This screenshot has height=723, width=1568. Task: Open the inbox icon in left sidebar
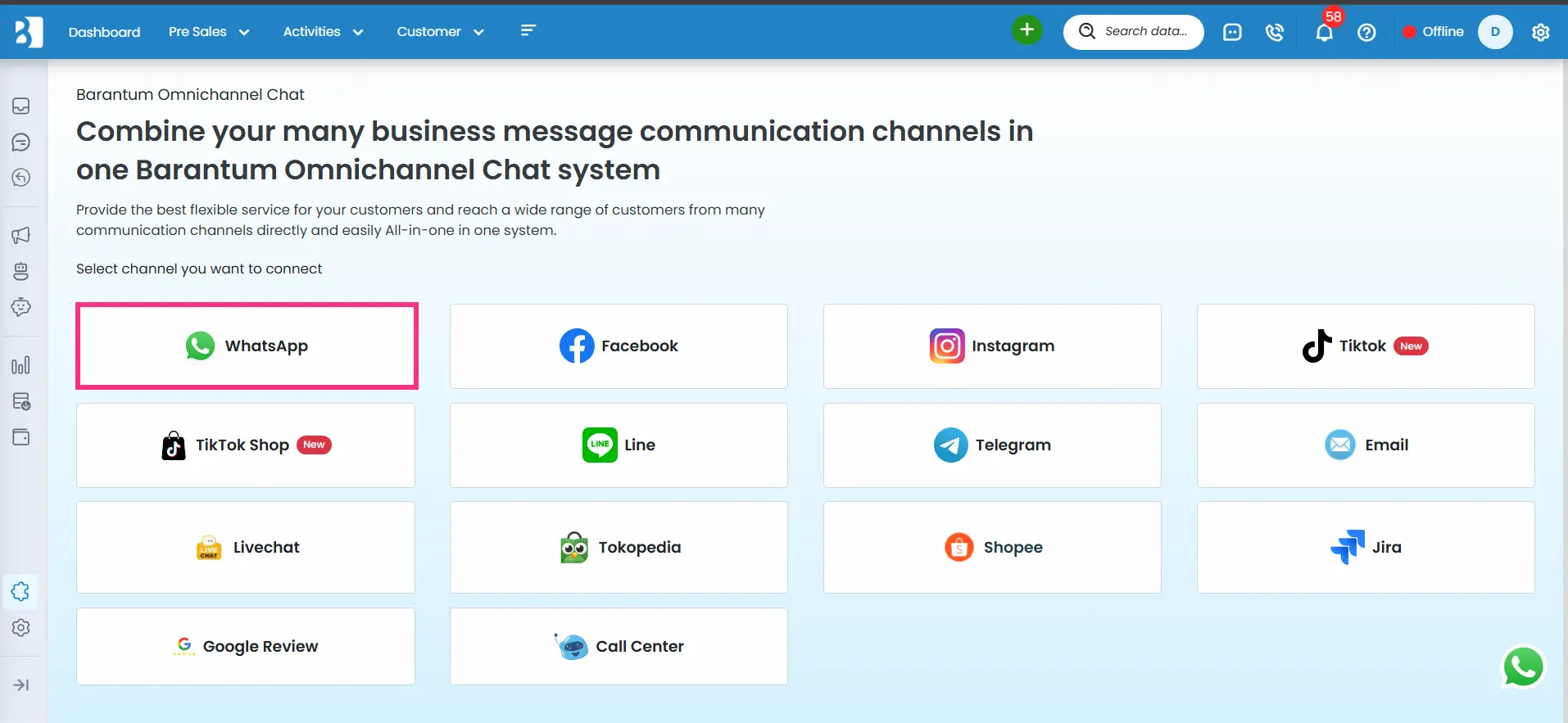(21, 106)
